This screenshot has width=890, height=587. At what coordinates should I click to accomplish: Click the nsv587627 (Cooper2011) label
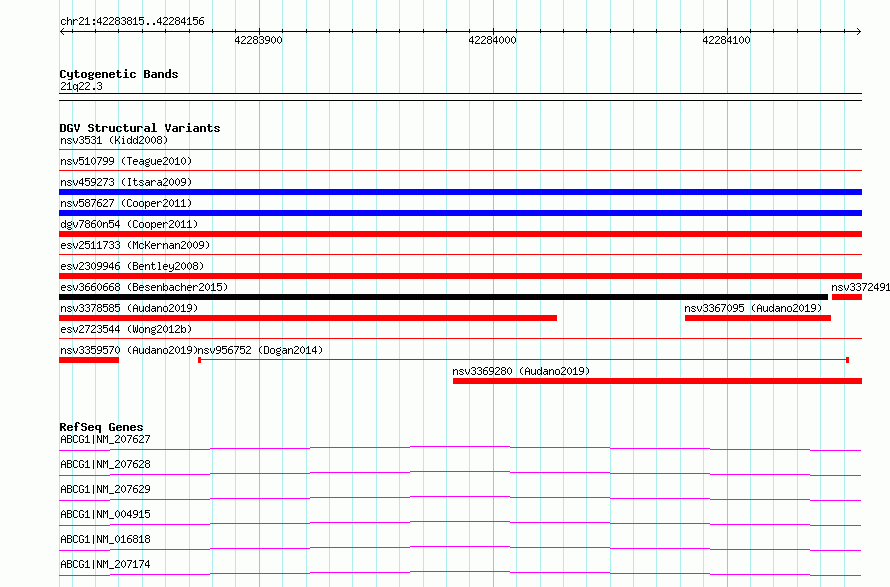126,203
